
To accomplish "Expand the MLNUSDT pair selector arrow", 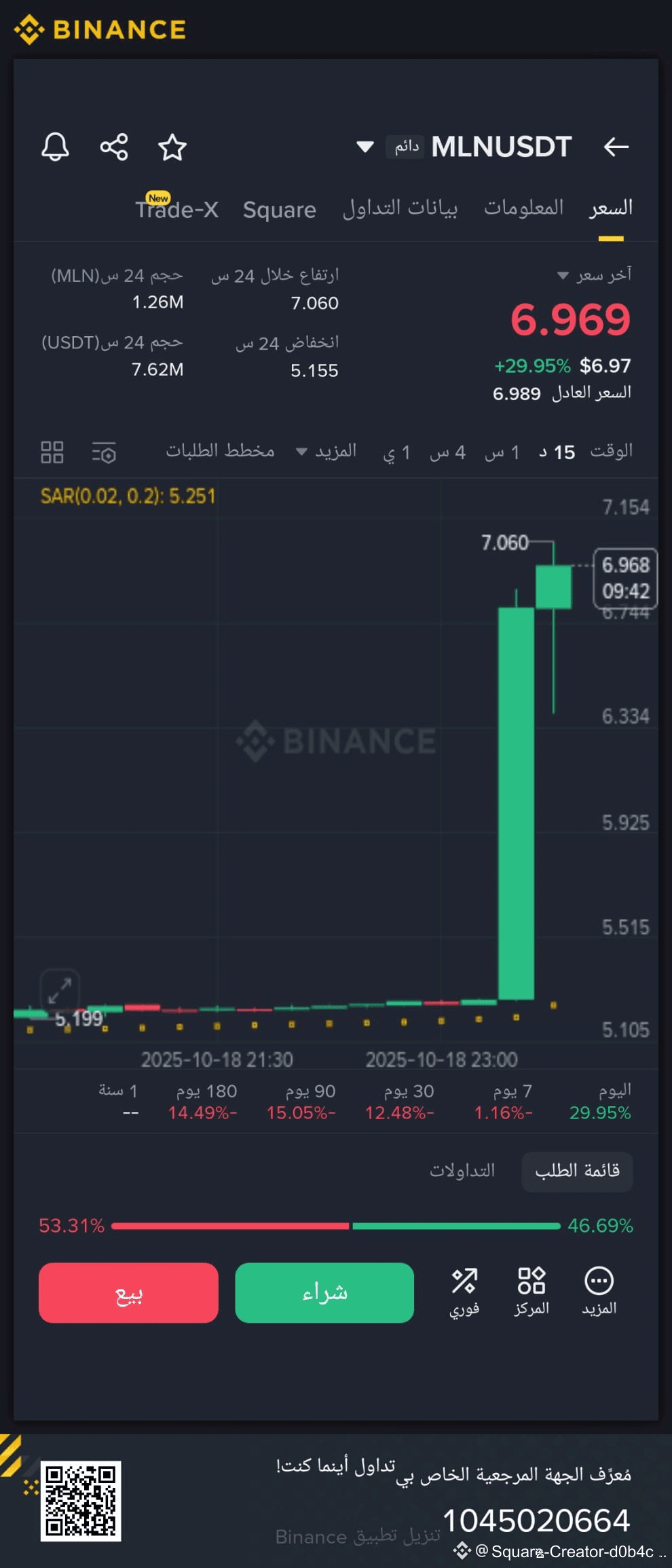I will pos(365,147).
